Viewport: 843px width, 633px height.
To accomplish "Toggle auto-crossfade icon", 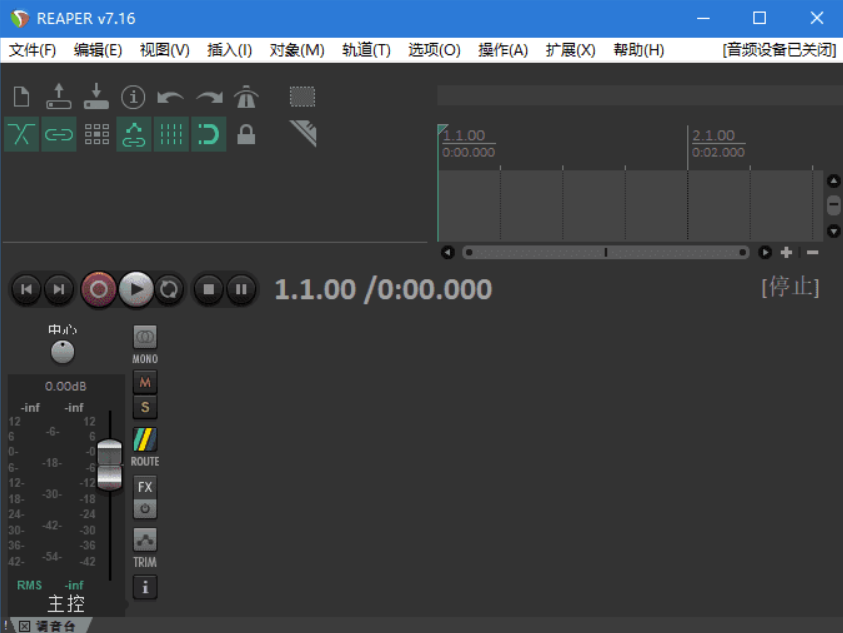I will coord(22,134).
